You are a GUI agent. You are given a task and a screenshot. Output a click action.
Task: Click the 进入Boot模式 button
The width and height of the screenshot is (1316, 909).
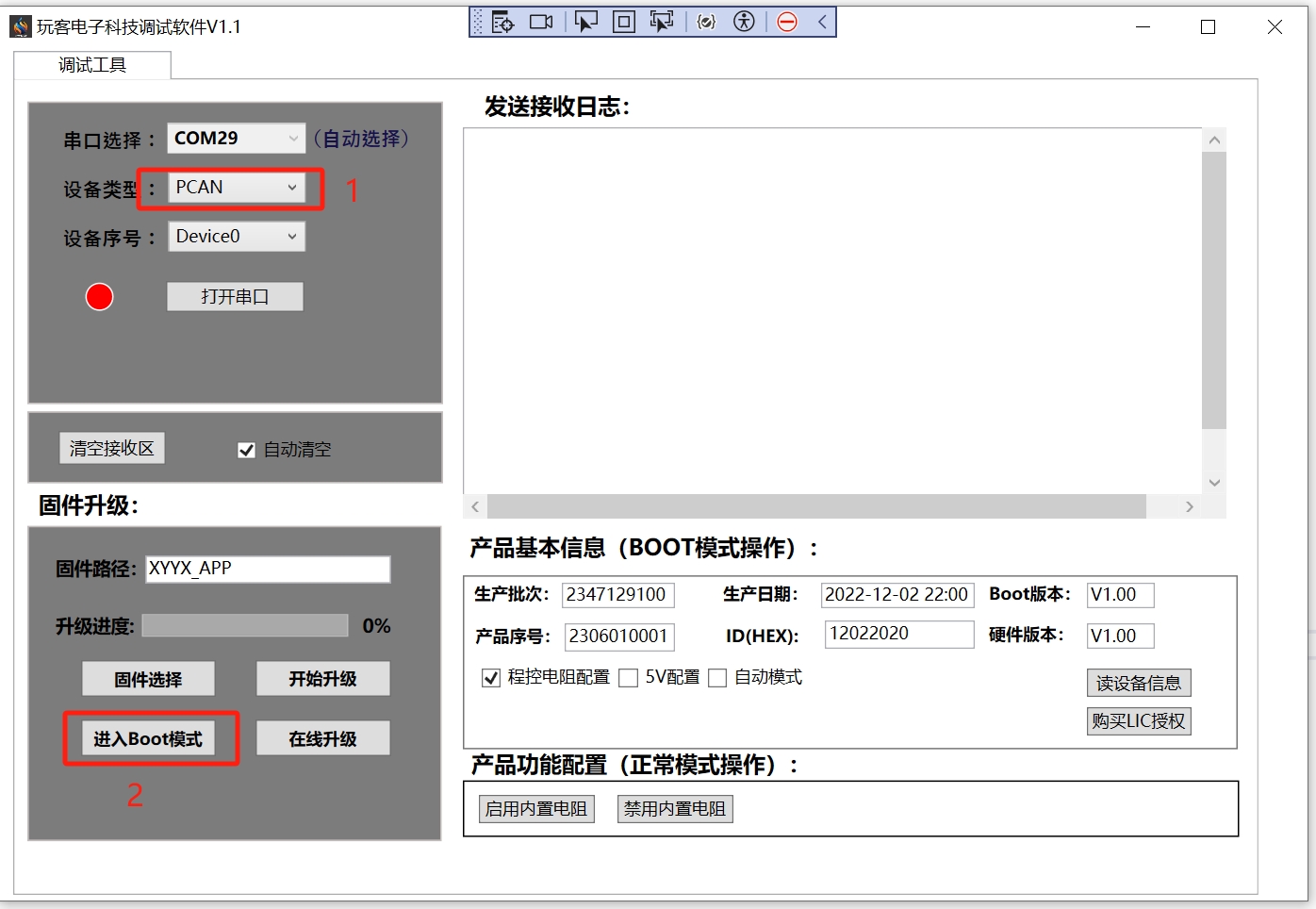click(148, 738)
